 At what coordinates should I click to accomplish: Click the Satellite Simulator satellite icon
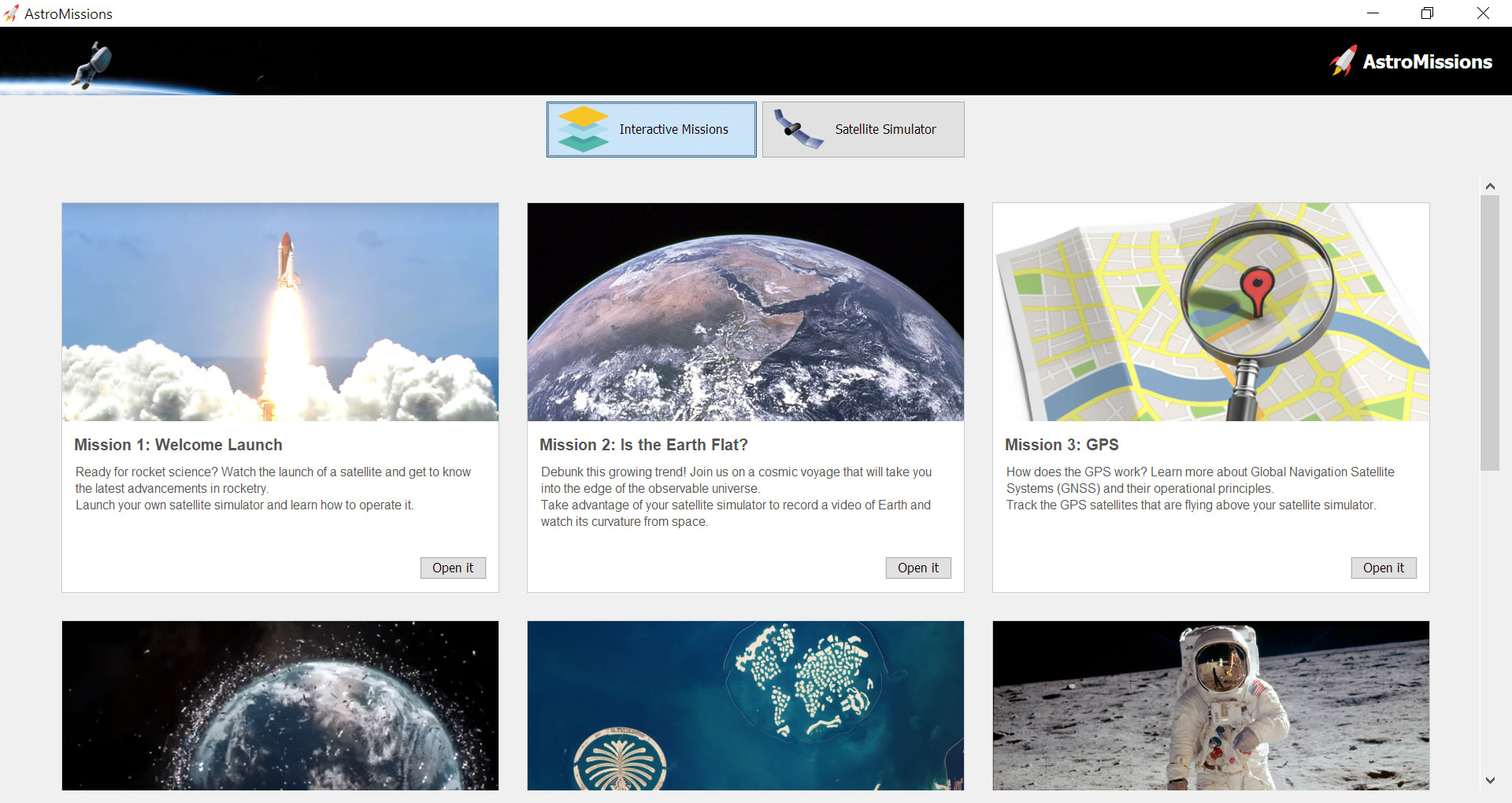click(798, 129)
